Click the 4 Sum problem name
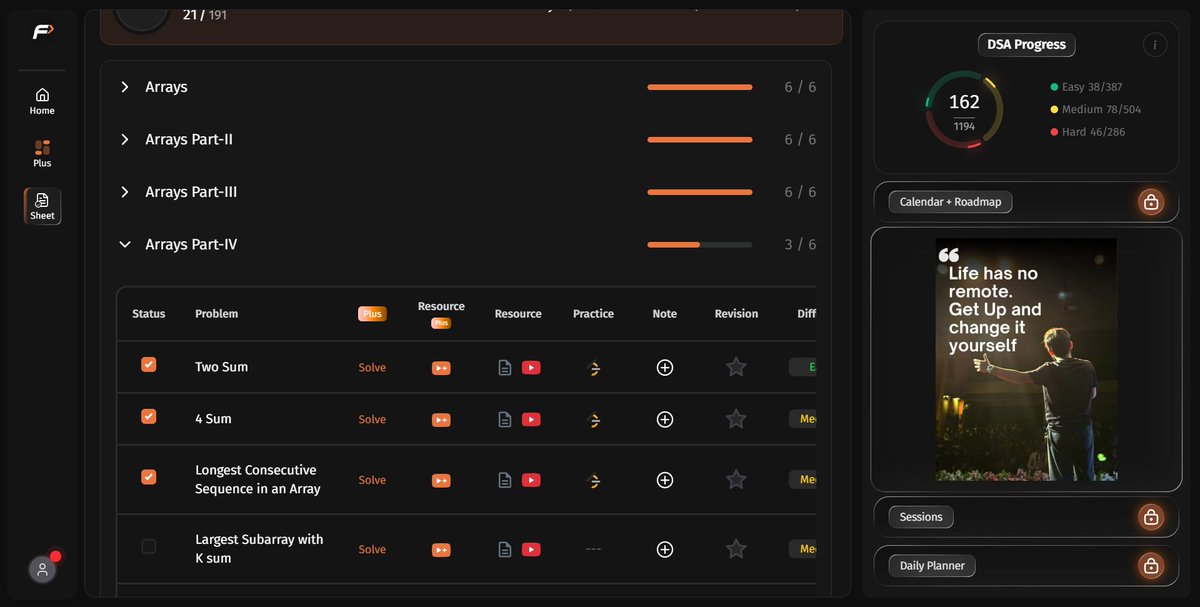 (x=213, y=419)
